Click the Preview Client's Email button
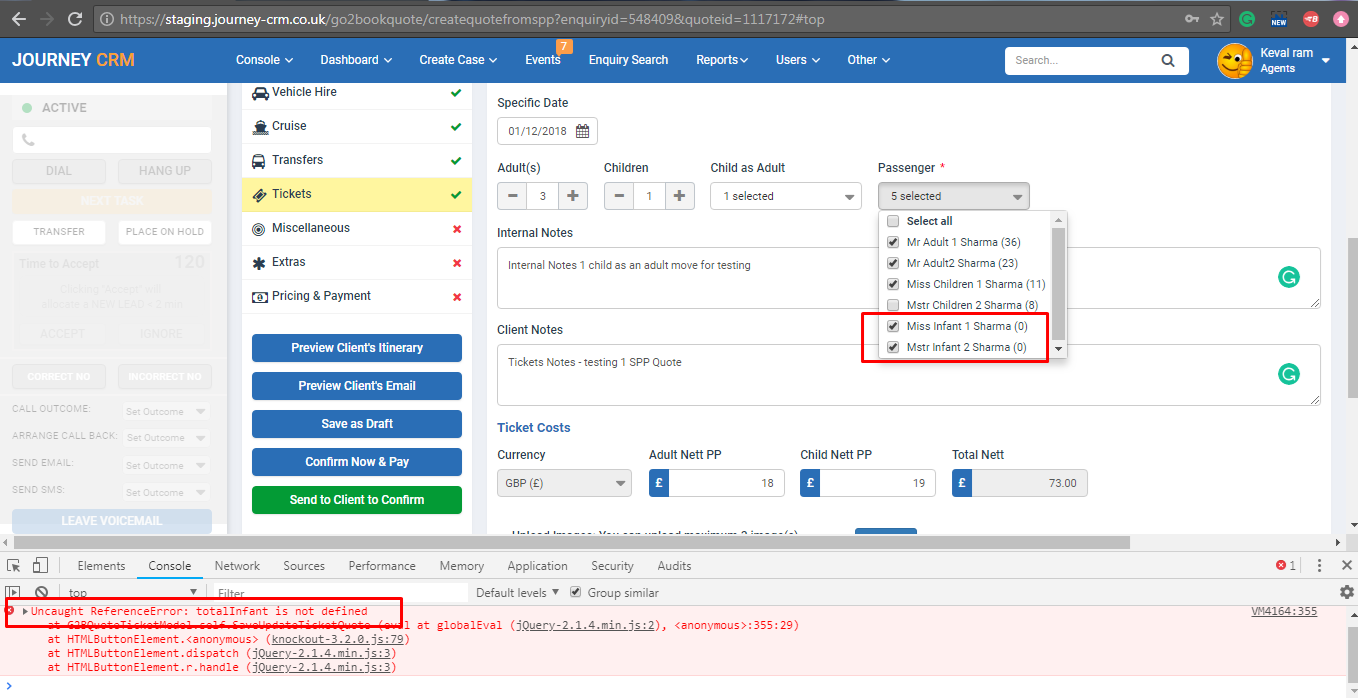 tap(357, 386)
